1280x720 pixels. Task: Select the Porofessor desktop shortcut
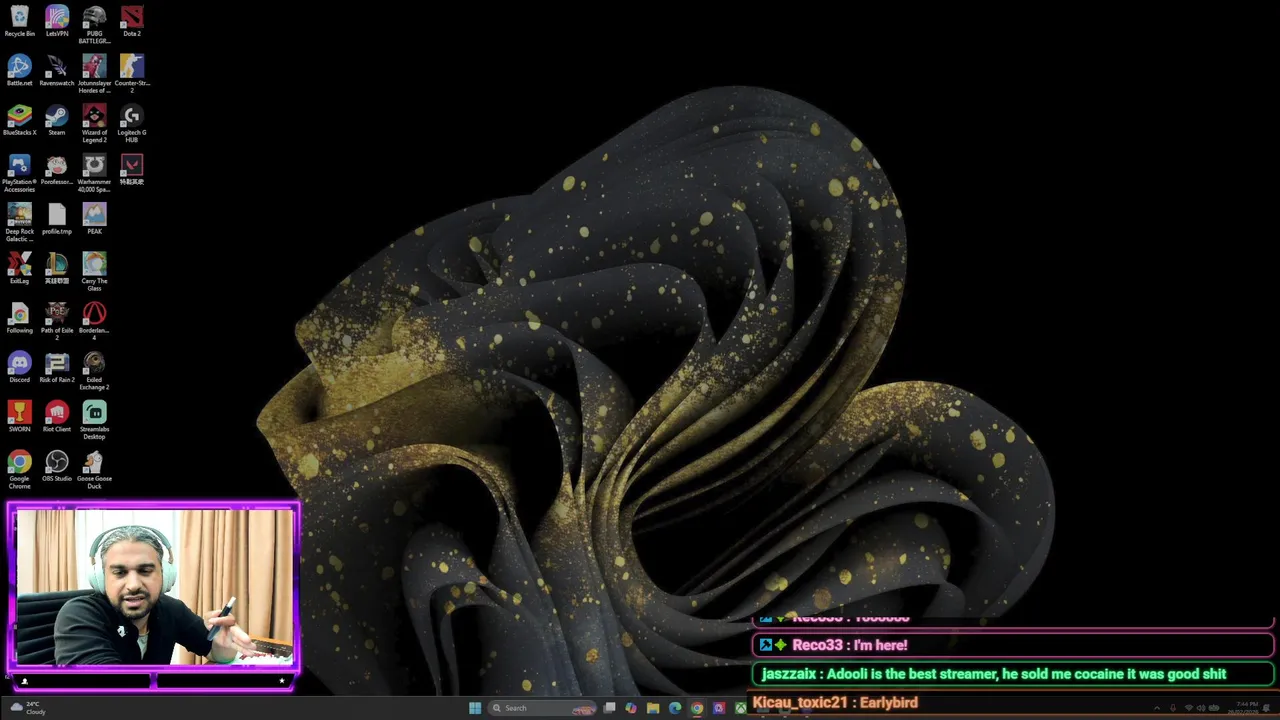coord(57,169)
